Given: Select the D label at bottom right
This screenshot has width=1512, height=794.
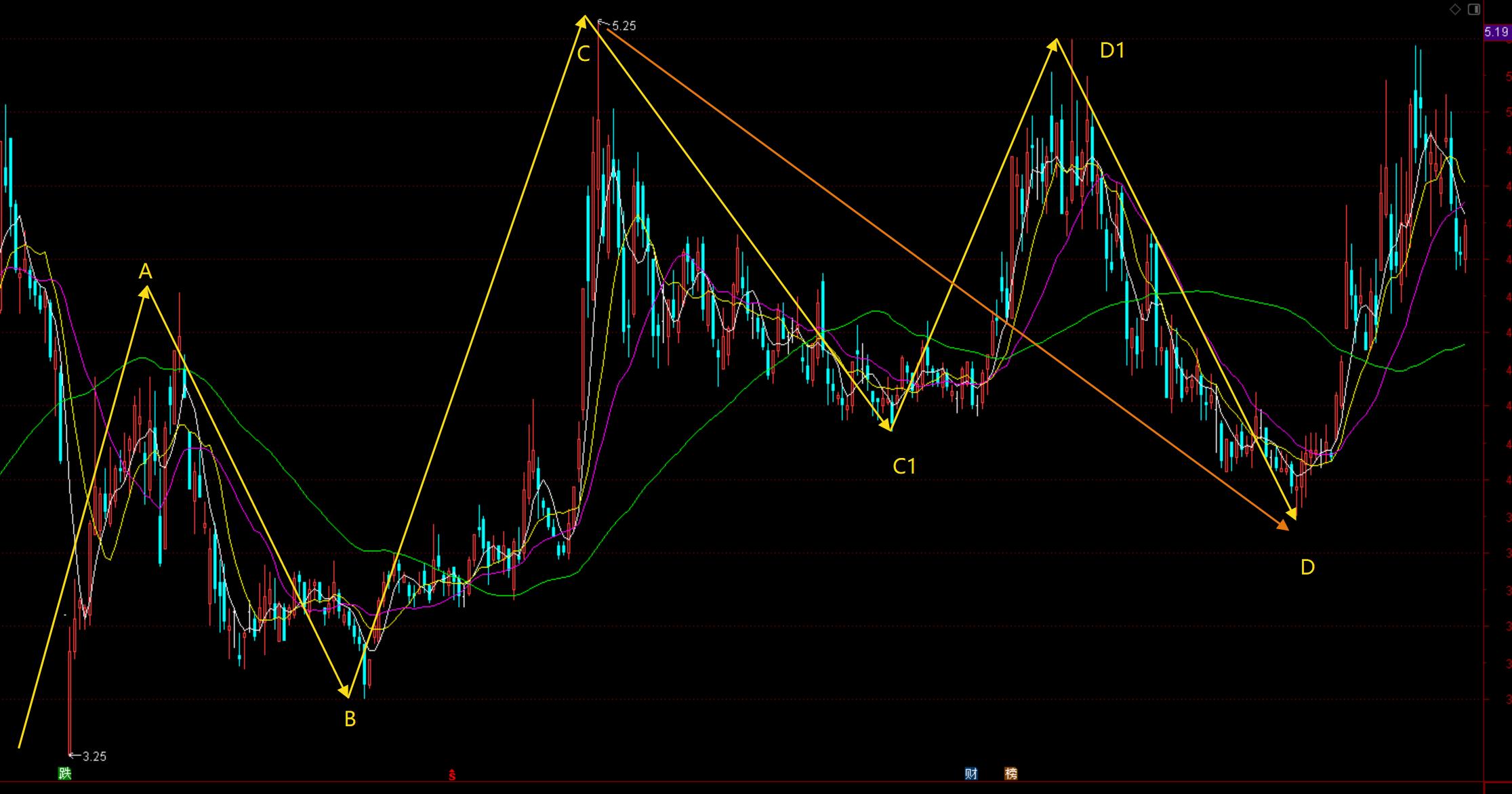Looking at the screenshot, I should pyautogui.click(x=1307, y=567).
